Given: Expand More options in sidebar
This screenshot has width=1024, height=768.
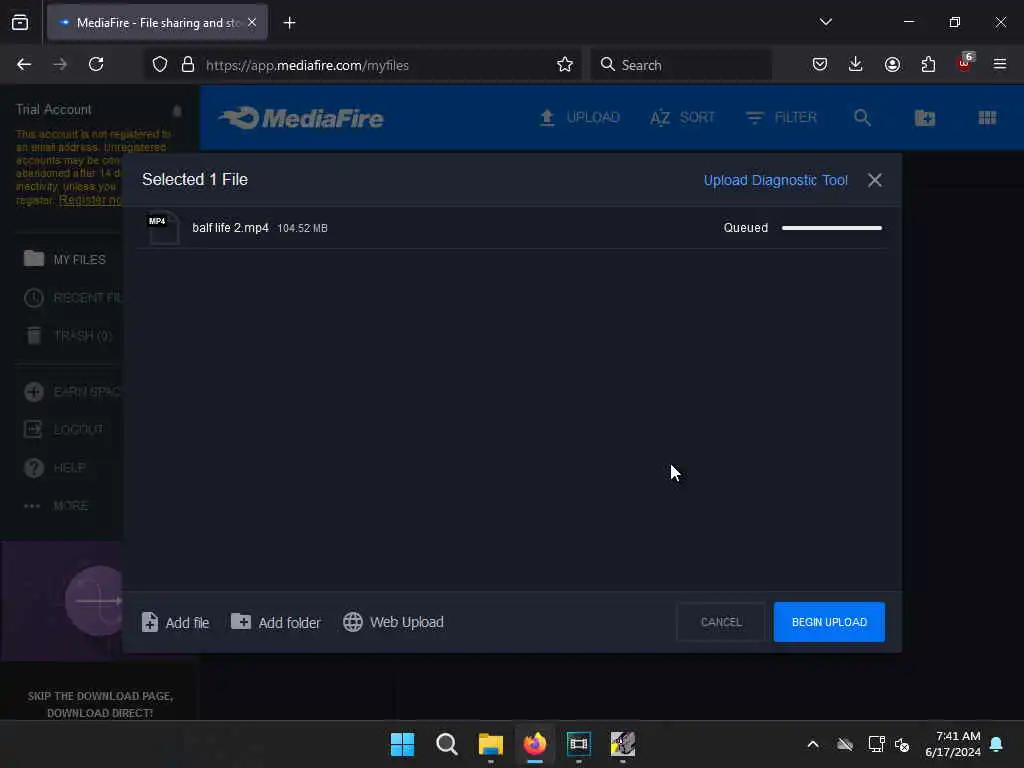Looking at the screenshot, I should [56, 505].
